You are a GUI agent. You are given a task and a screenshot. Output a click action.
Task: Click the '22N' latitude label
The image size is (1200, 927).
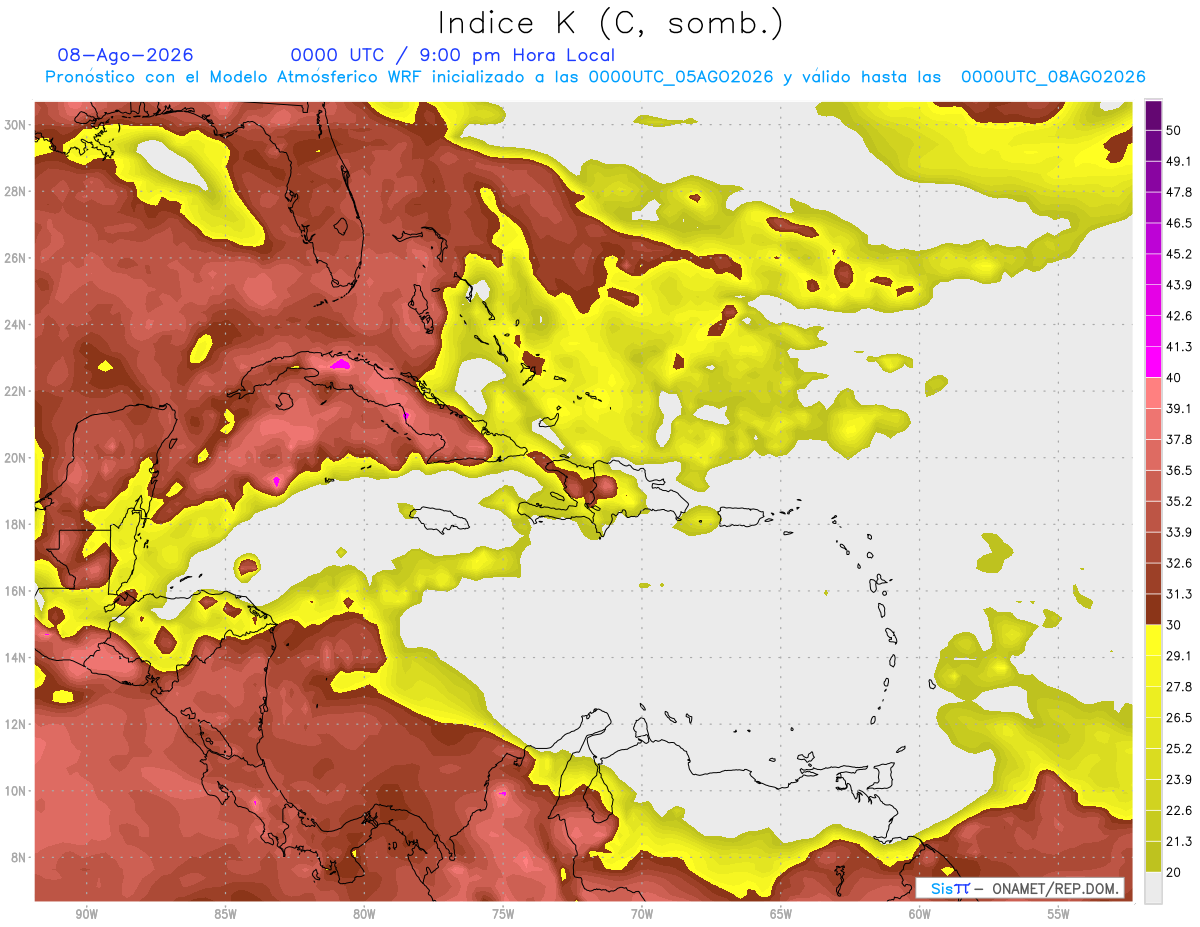(x=16, y=391)
